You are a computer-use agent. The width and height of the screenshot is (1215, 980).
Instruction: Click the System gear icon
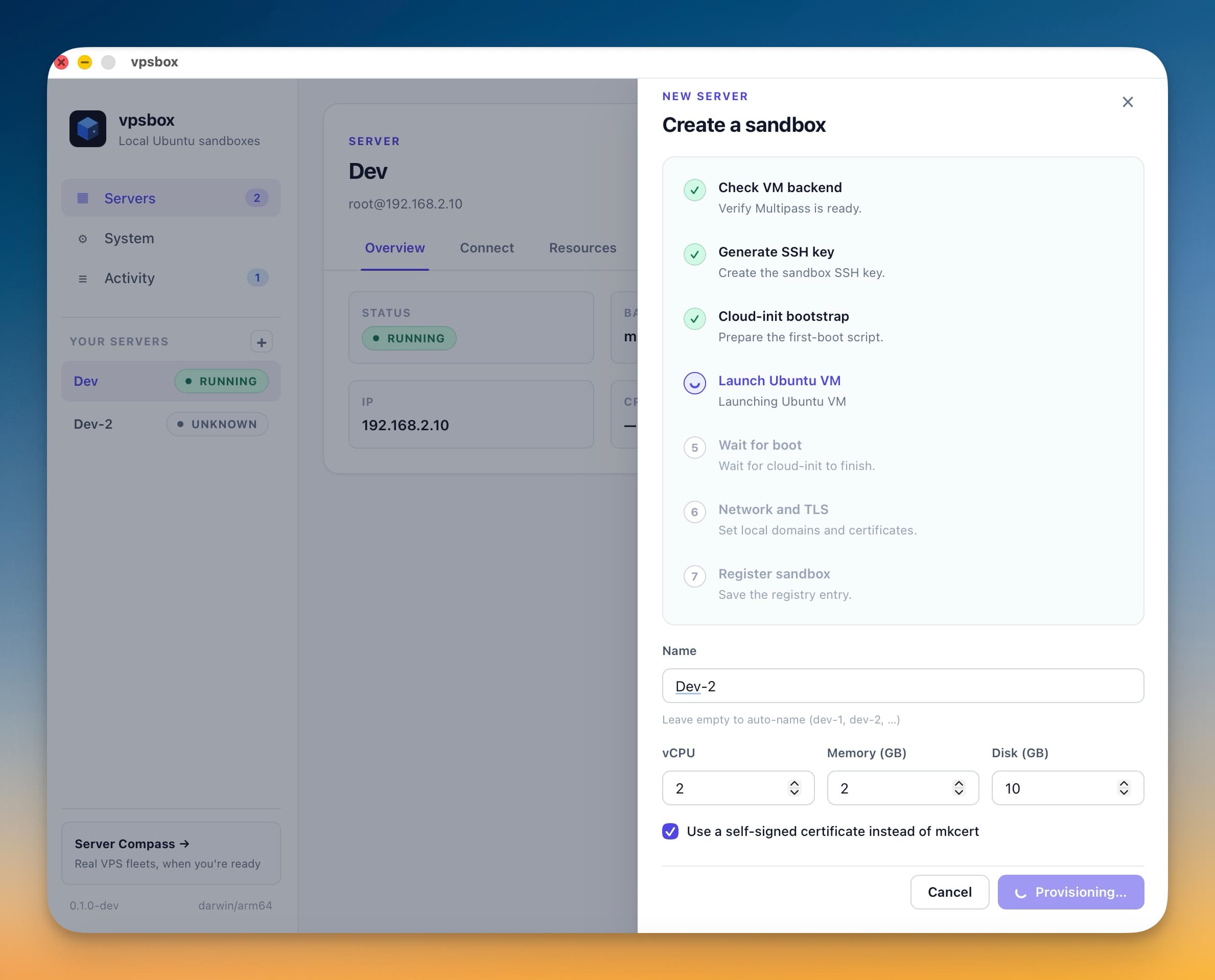[82, 239]
